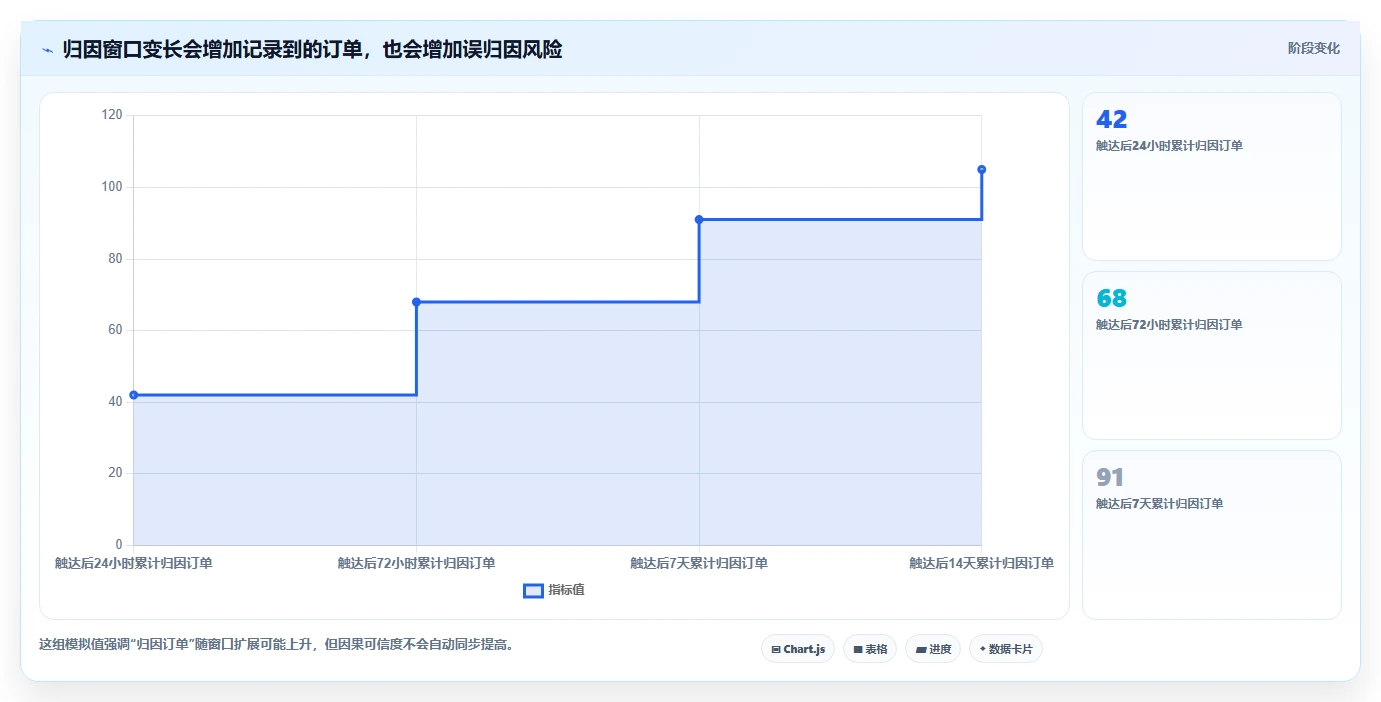Click x-axis label 触达后7天累计归因订单
The width and height of the screenshot is (1381, 702).
[x=699, y=563]
